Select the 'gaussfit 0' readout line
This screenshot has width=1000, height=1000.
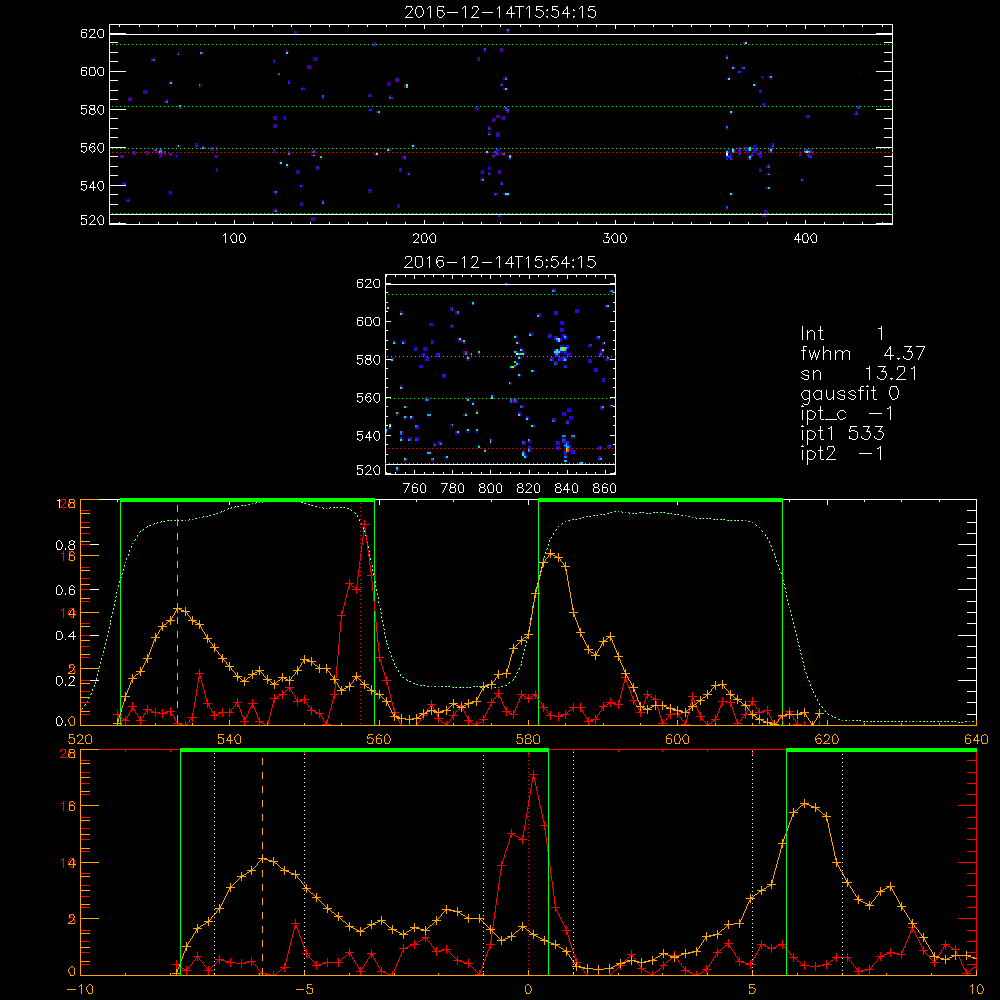[850, 393]
